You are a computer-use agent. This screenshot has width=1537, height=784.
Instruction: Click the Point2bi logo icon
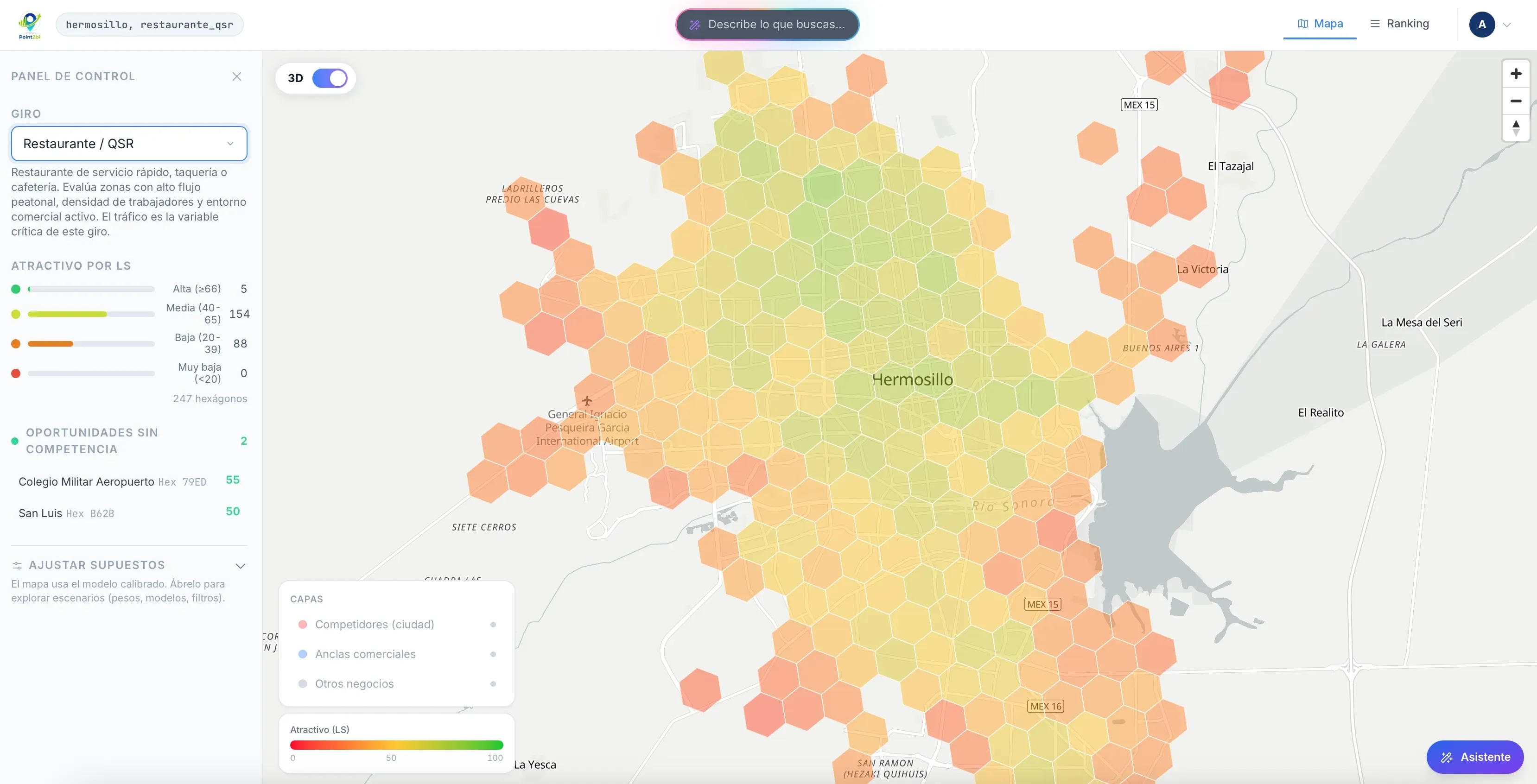29,25
